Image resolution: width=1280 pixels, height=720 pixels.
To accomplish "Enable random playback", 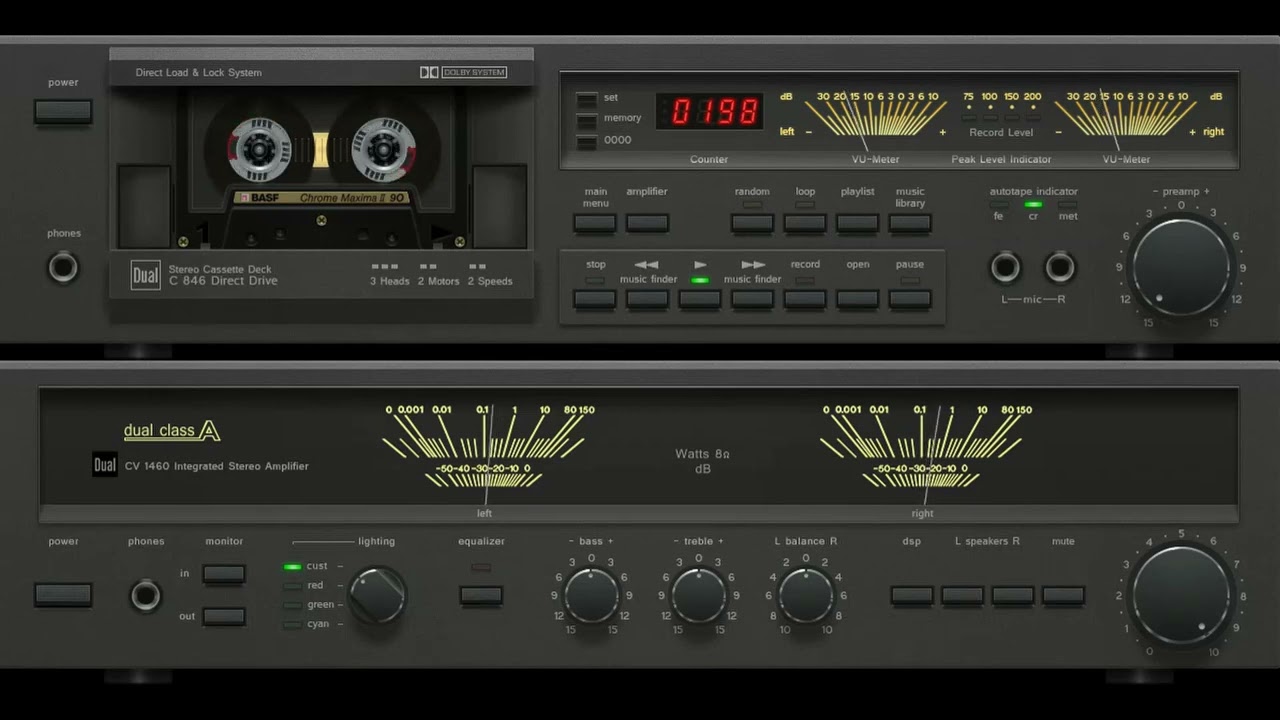I will 752,223.
